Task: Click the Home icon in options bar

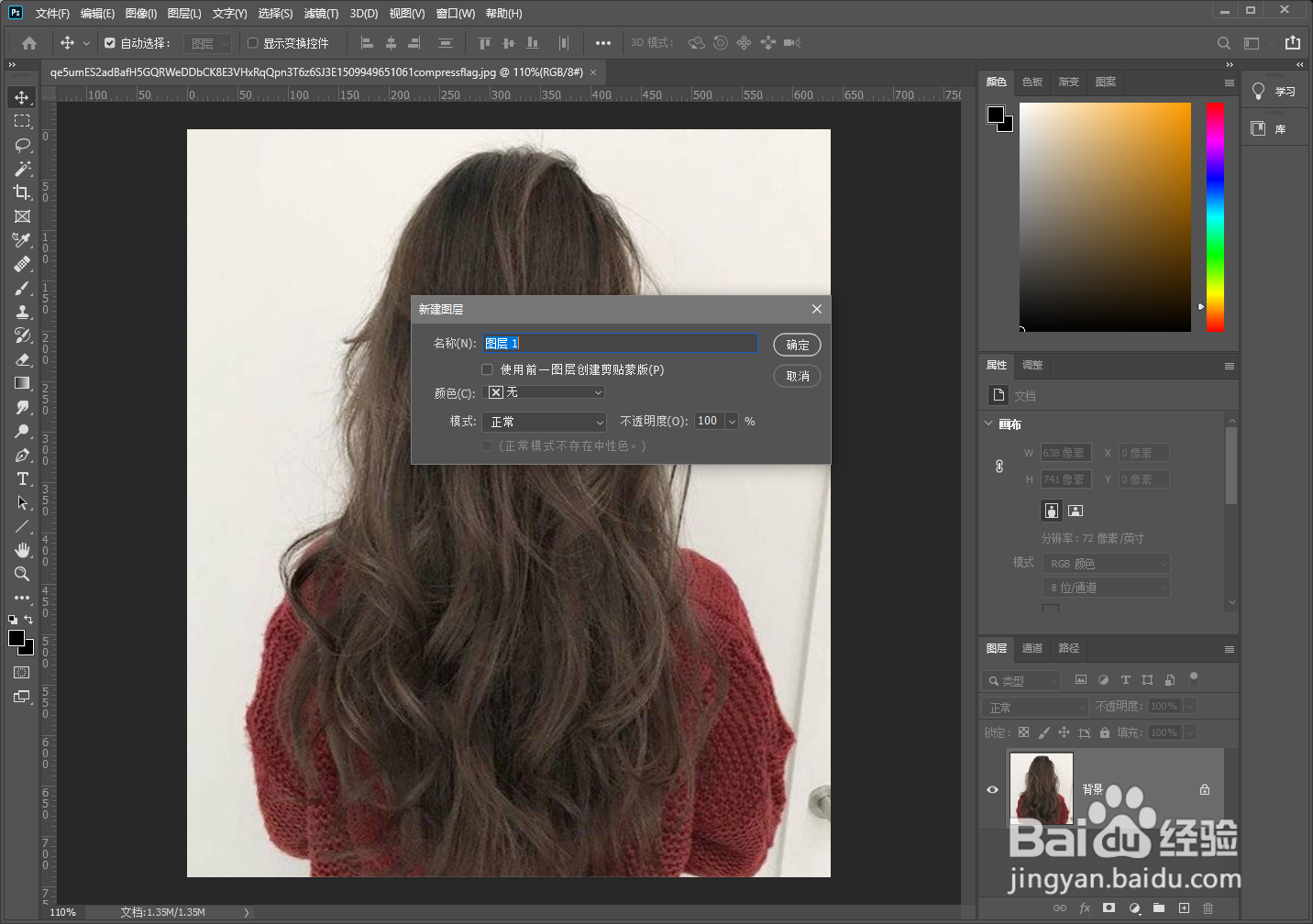Action: [x=29, y=43]
